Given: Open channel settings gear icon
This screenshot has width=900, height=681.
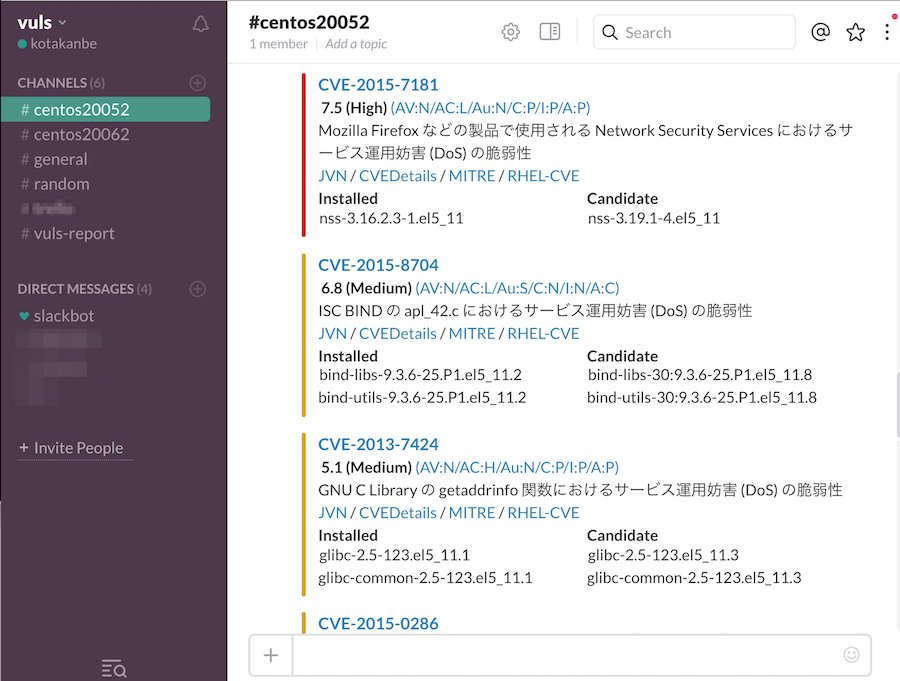Looking at the screenshot, I should 511,32.
